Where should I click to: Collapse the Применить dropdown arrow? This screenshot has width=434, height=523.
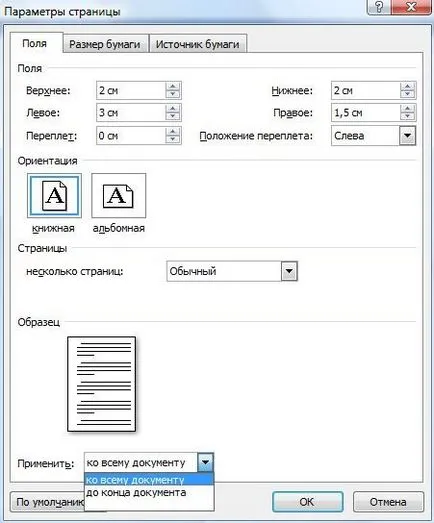click(x=205, y=463)
